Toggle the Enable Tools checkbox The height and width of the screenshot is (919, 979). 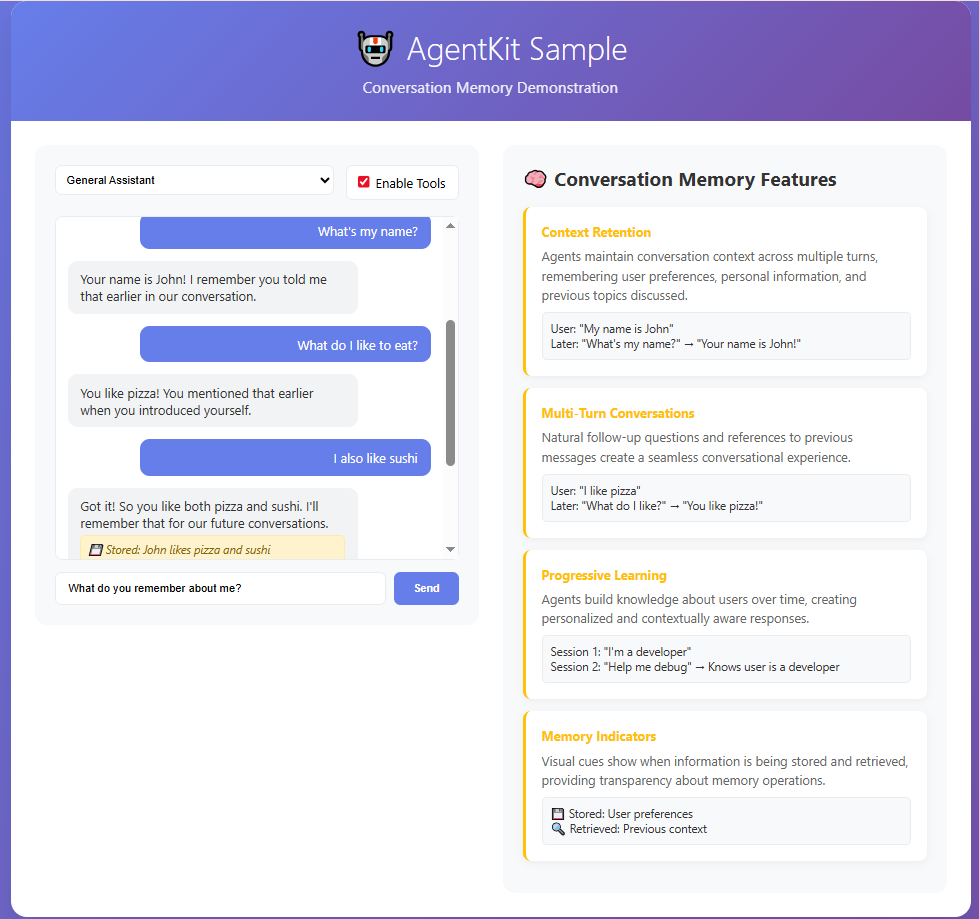point(364,182)
